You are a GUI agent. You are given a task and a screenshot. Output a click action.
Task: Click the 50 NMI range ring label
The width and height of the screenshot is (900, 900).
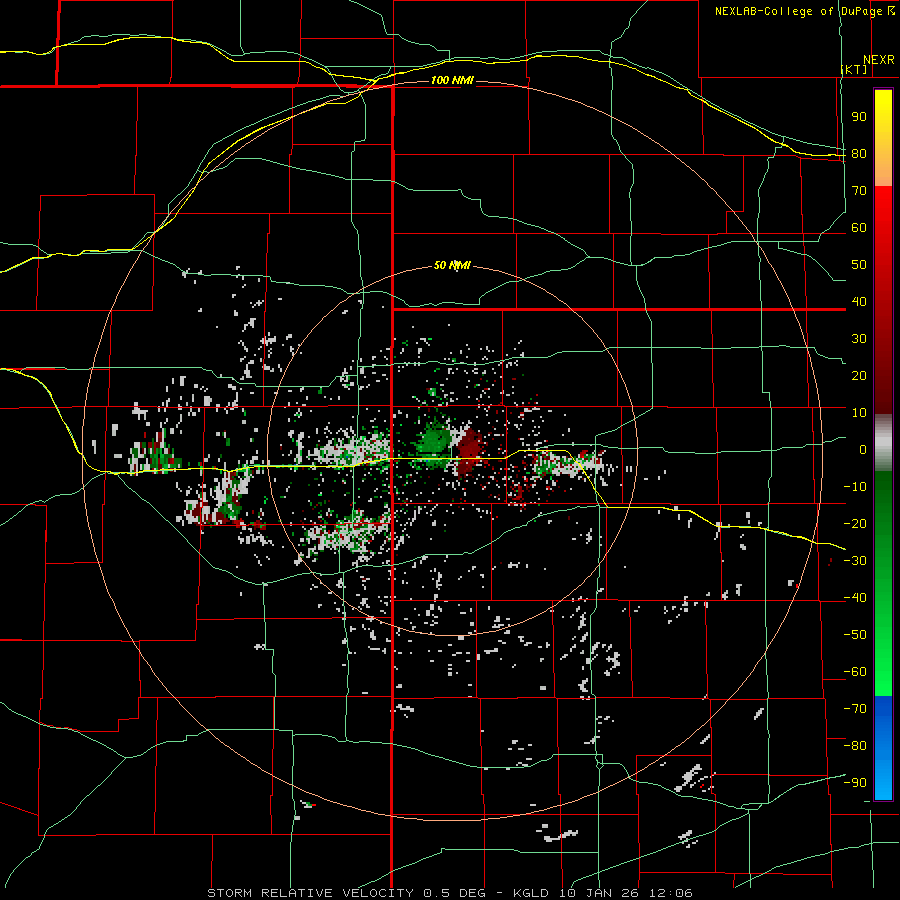tap(452, 265)
